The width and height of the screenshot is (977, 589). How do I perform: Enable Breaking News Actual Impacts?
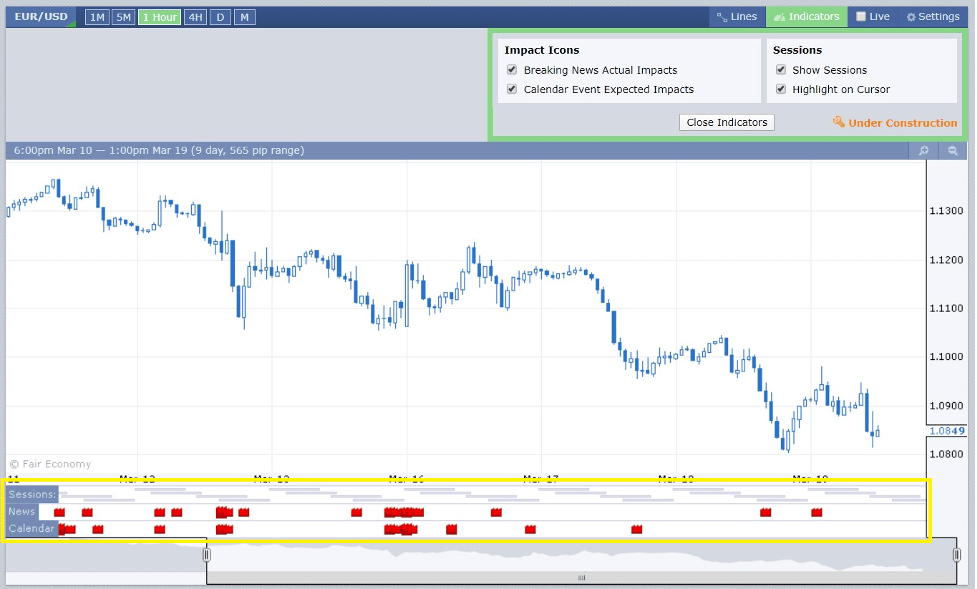[512, 70]
